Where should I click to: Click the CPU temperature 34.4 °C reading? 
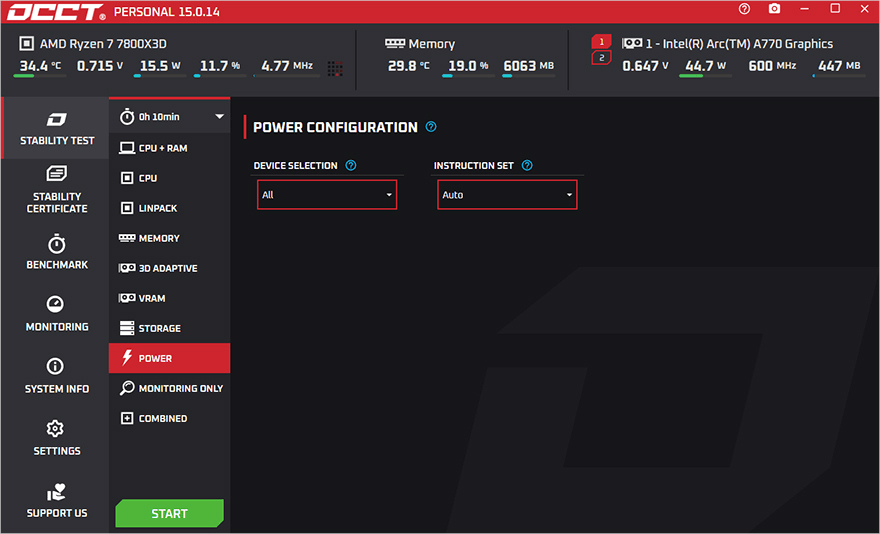(40, 66)
